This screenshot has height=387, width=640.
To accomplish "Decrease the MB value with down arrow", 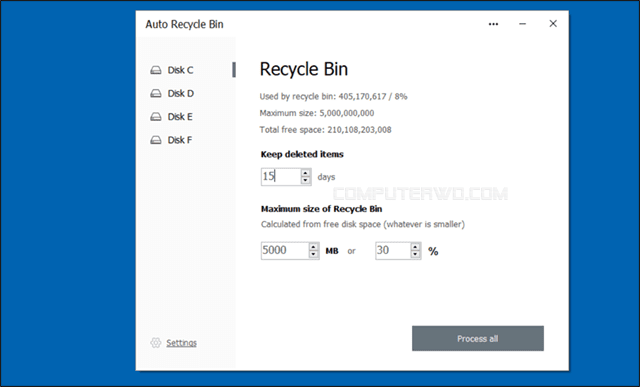I will 313,254.
